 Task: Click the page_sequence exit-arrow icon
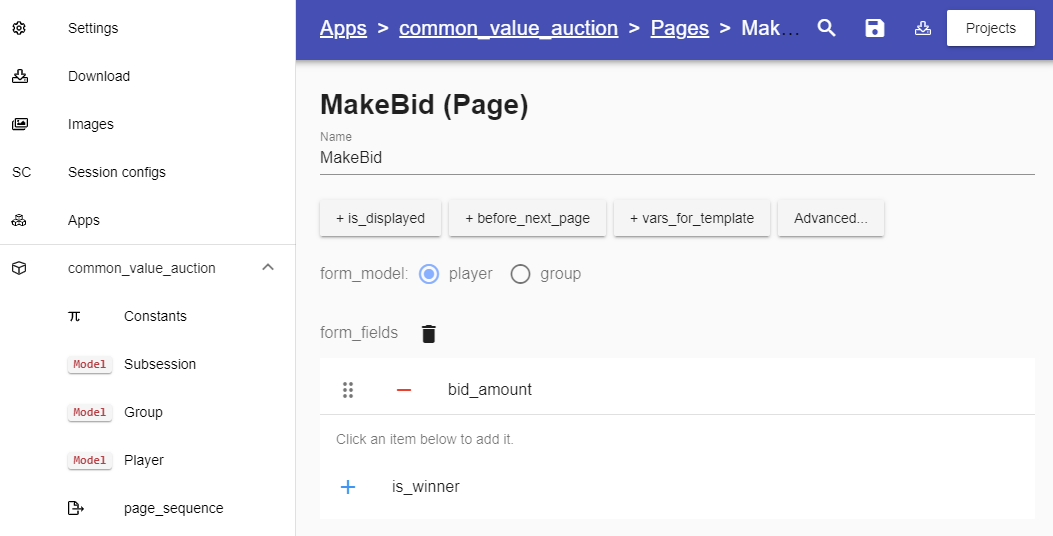[76, 508]
